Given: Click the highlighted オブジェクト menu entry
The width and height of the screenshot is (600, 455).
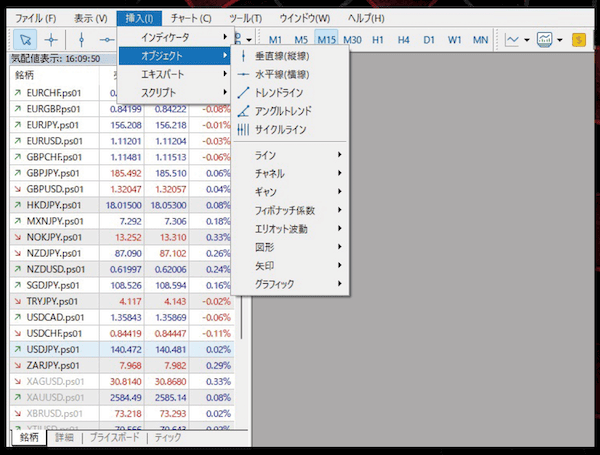Looking at the screenshot, I should (x=174, y=56).
